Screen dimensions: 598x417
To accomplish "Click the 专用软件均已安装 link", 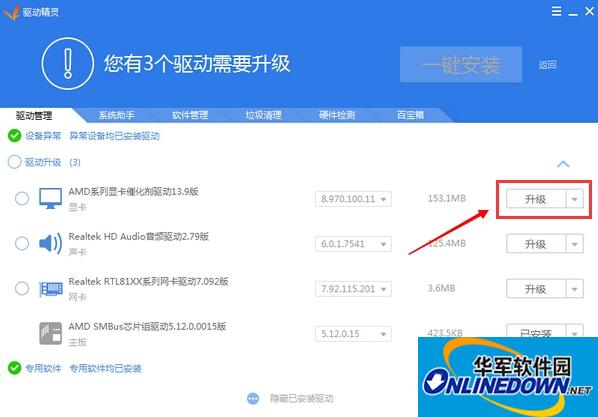I will tap(105, 368).
